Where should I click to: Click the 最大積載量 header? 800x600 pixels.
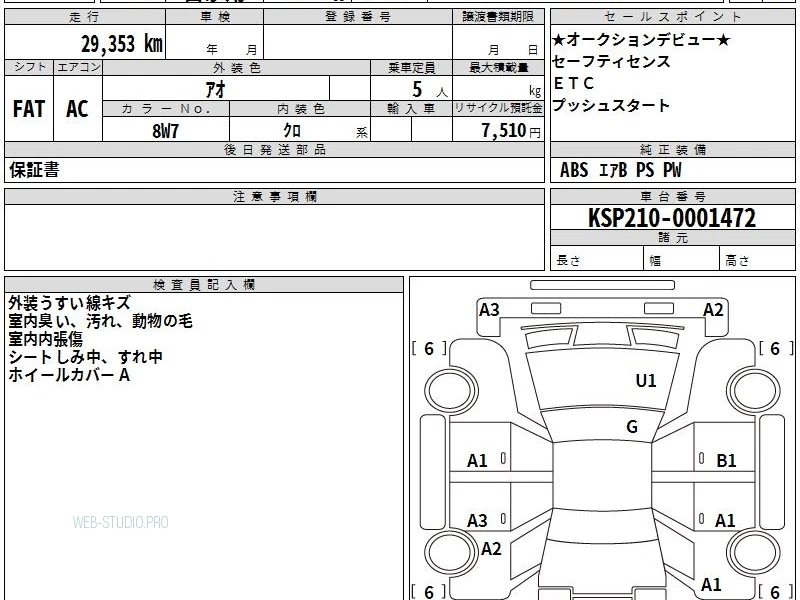pyautogui.click(x=498, y=68)
